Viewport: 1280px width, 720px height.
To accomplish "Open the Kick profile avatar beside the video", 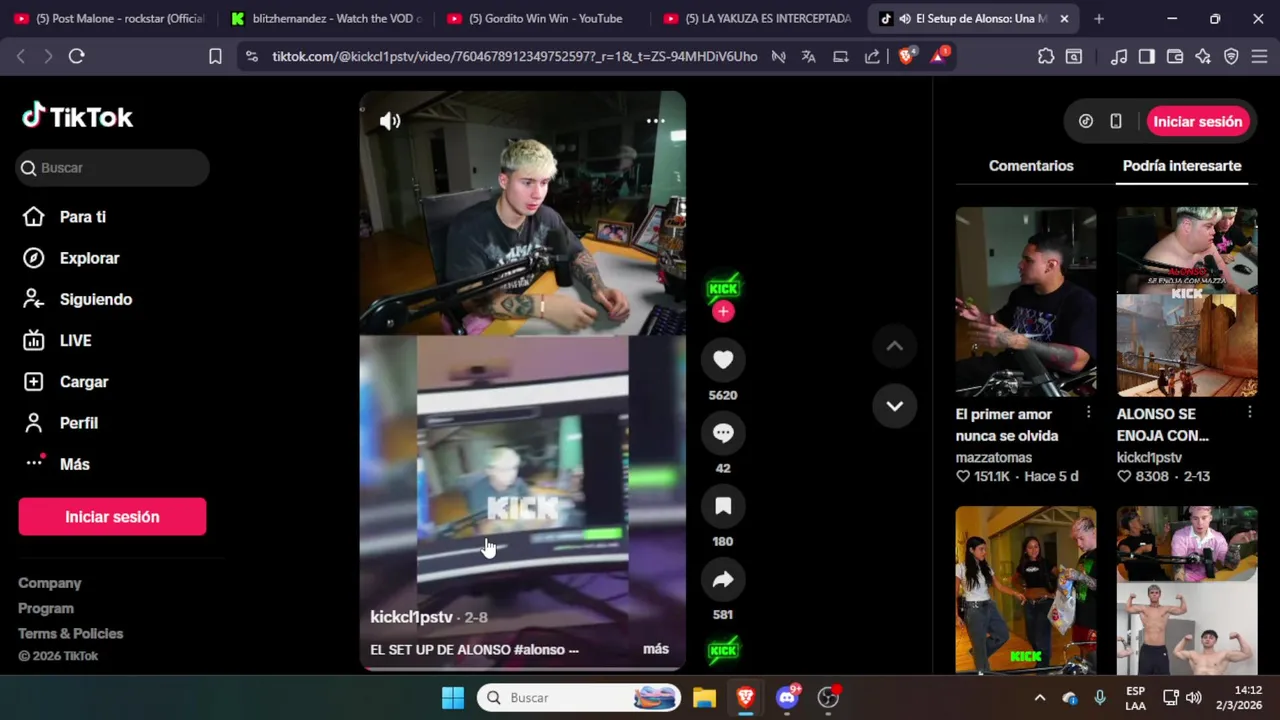I will (723, 288).
